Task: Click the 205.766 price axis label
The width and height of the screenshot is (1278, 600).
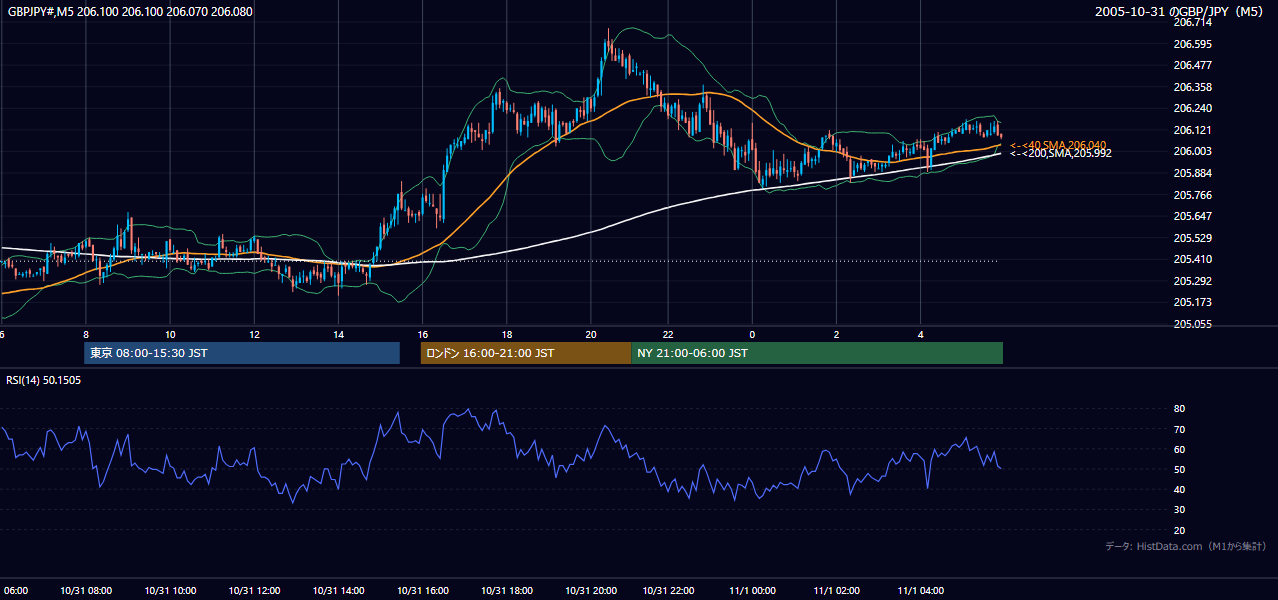Action: click(1193, 195)
